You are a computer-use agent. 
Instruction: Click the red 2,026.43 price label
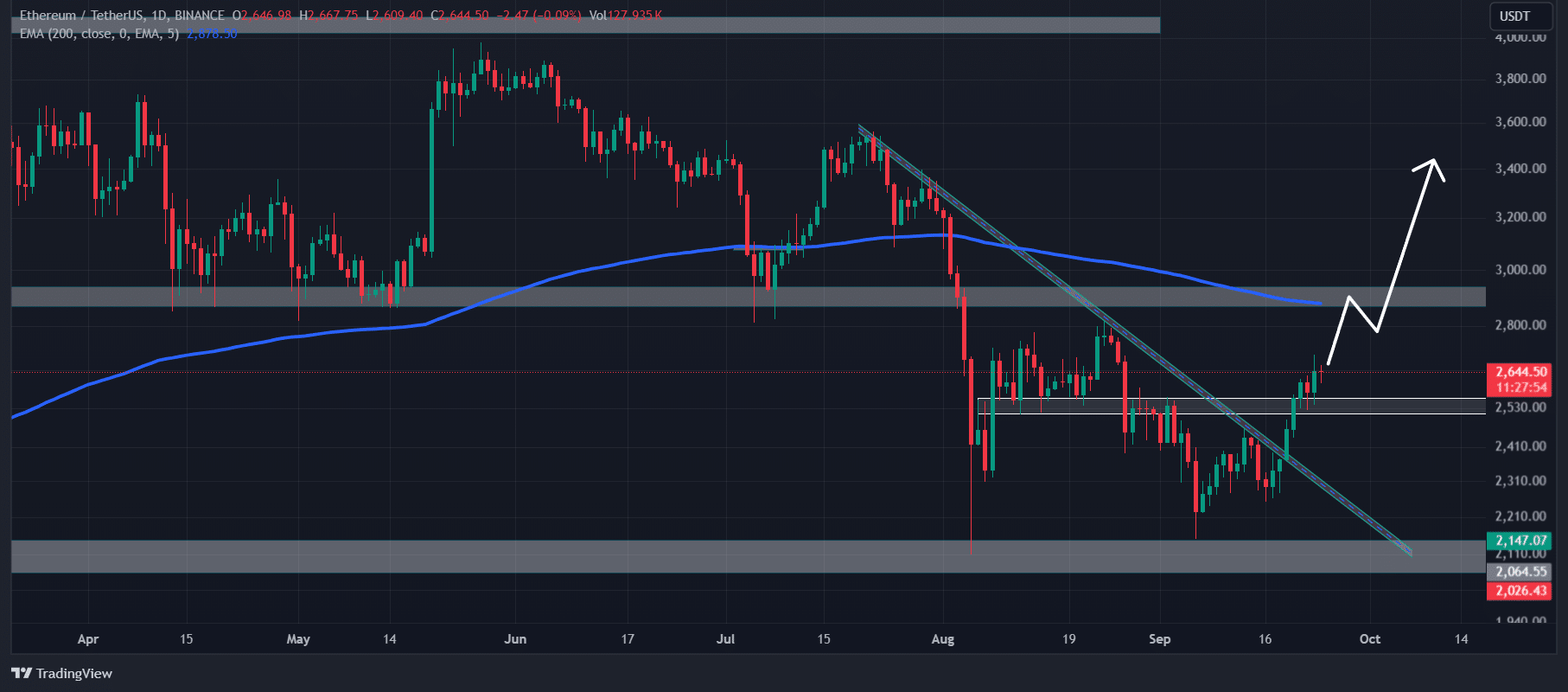[x=1519, y=591]
